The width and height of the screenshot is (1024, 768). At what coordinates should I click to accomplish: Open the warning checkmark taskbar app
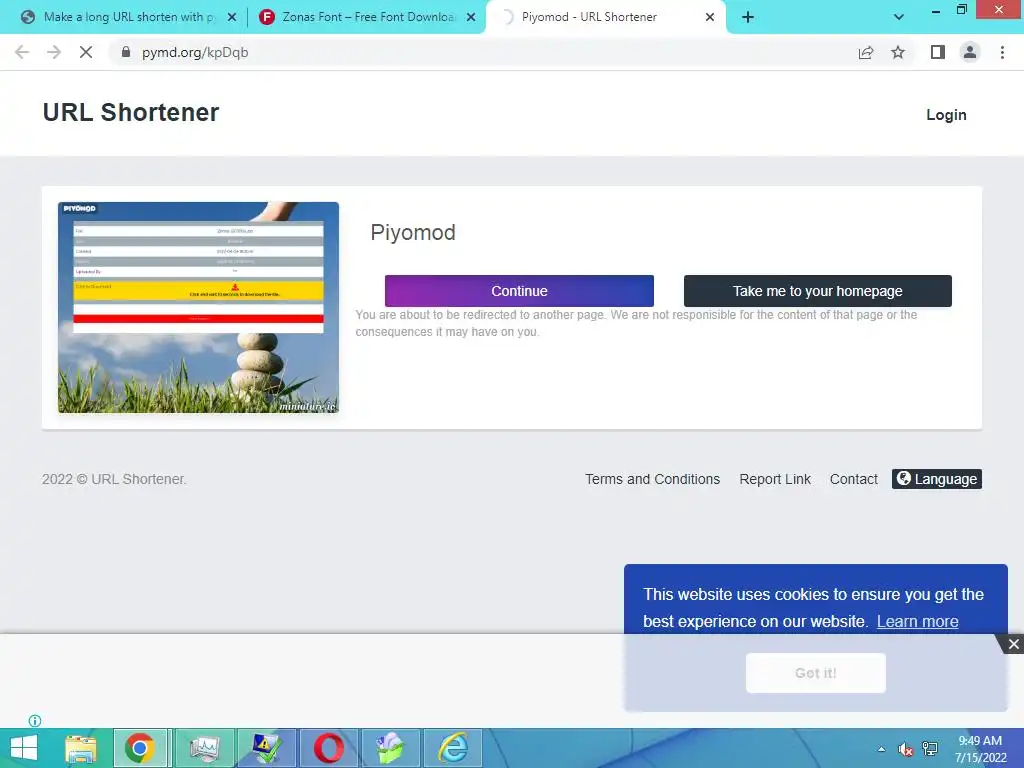266,748
